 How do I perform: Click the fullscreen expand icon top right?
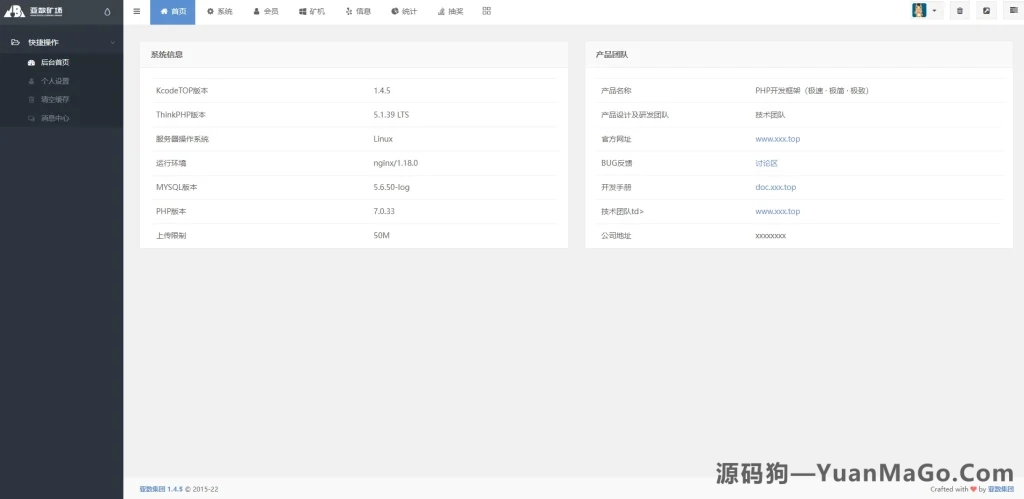[986, 11]
